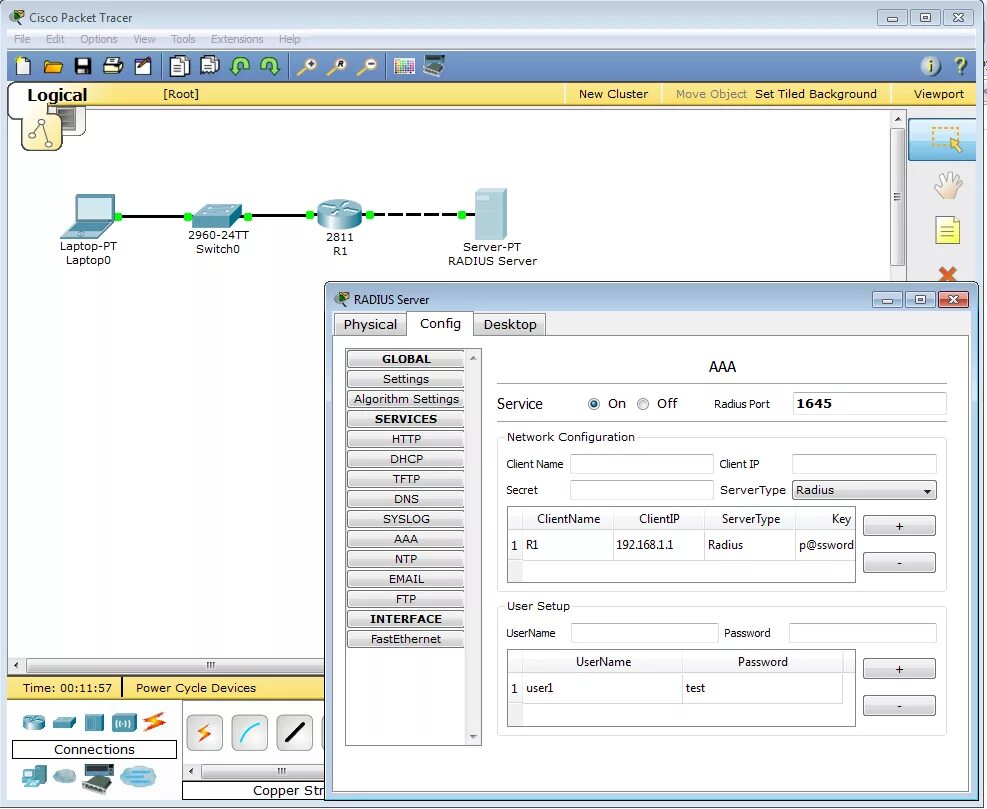The height and width of the screenshot is (809, 987).
Task: Open the Options menu
Action: [98, 39]
